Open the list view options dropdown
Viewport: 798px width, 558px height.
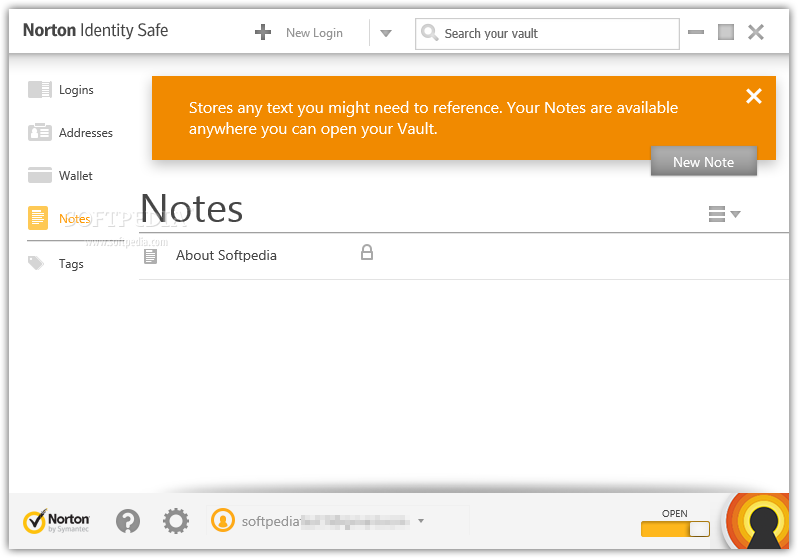pos(724,214)
